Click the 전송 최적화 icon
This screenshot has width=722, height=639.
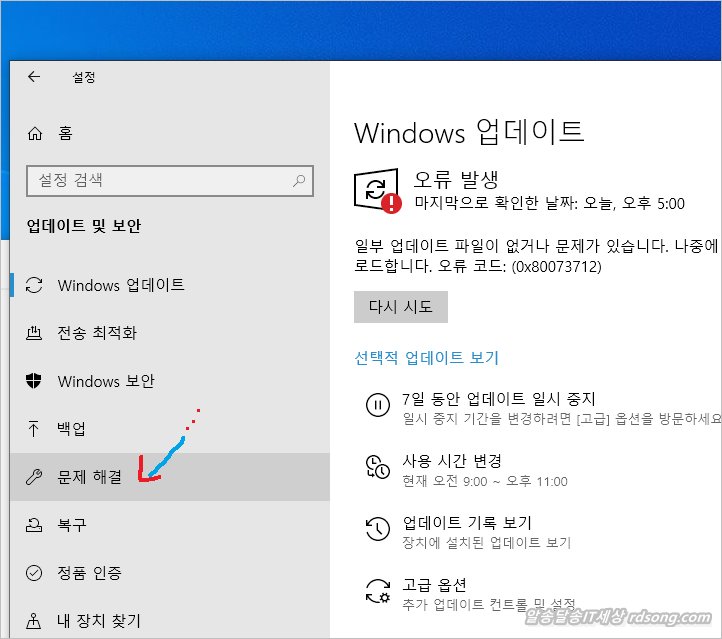pyautogui.click(x=34, y=333)
